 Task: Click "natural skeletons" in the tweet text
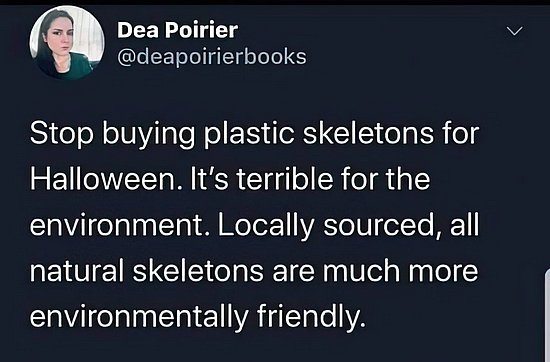coord(147,271)
